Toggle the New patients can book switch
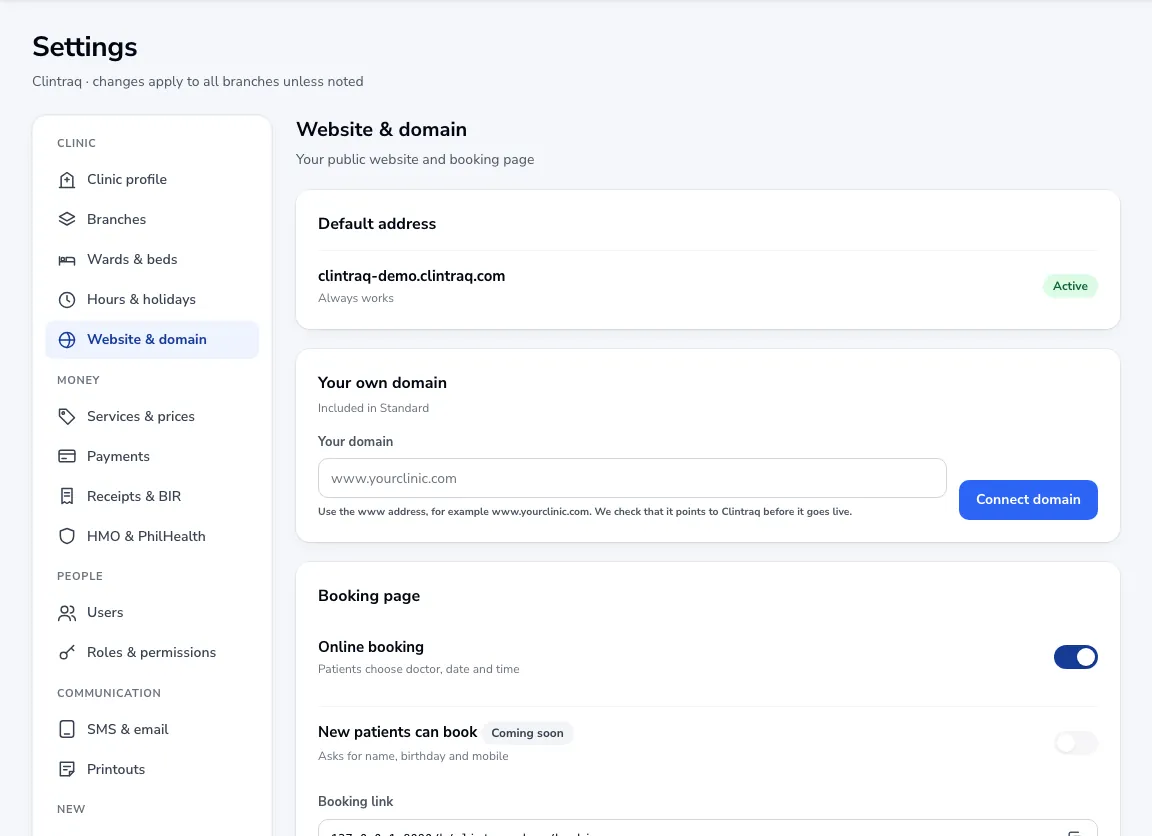1152x836 pixels. pos(1076,743)
